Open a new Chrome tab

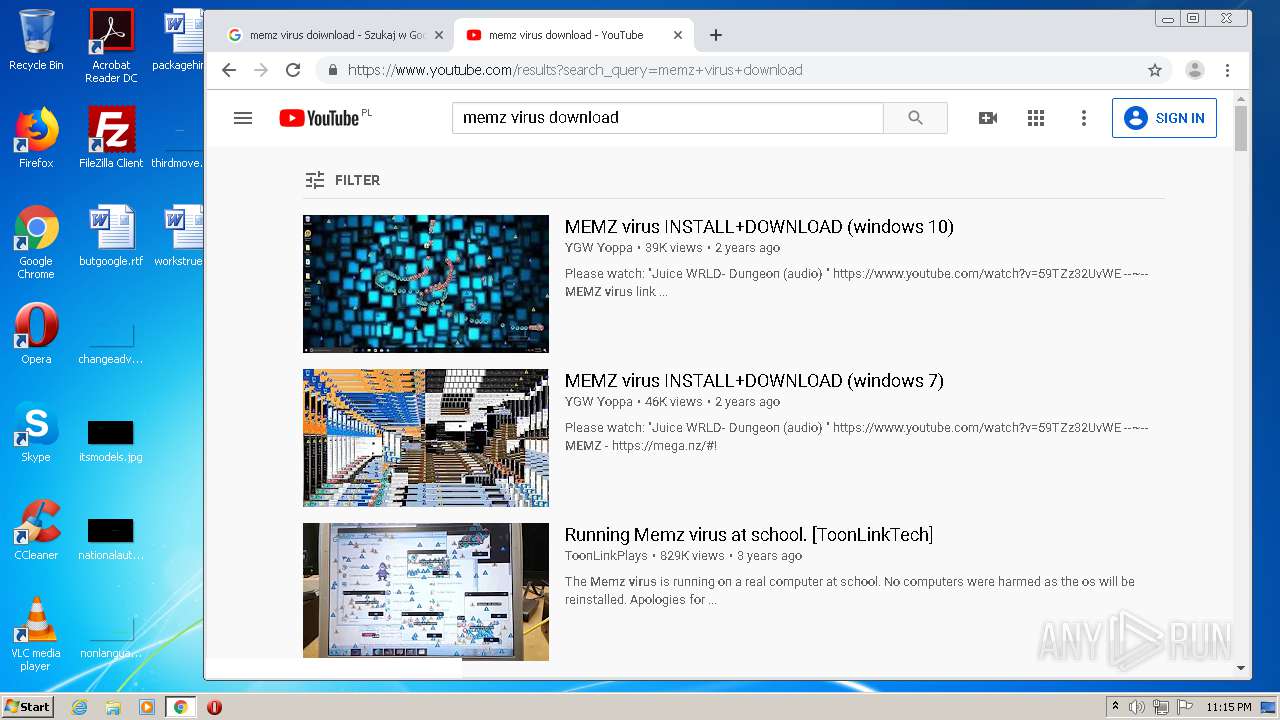pyautogui.click(x=716, y=35)
